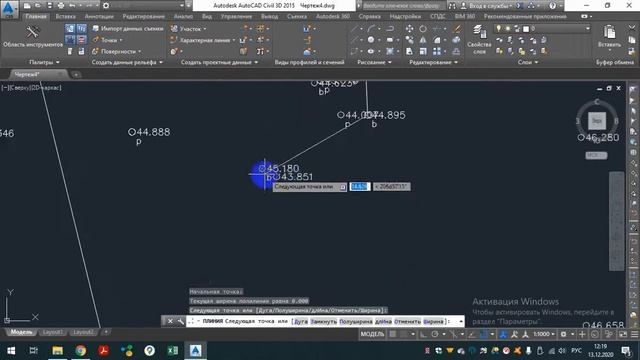Viewport: 640px width, 360px height.
Task: Open the Участок dropdown
Action: 189,29
